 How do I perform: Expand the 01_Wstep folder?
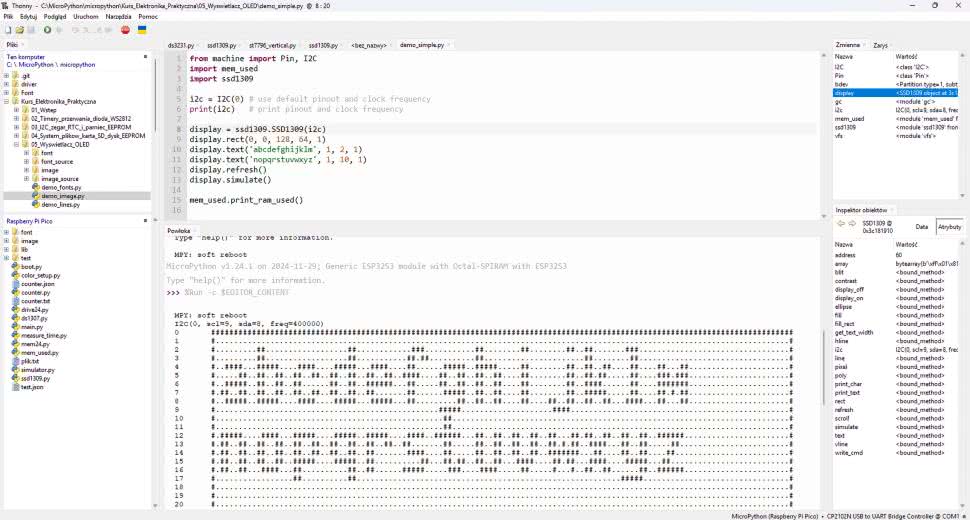[x=17, y=110]
